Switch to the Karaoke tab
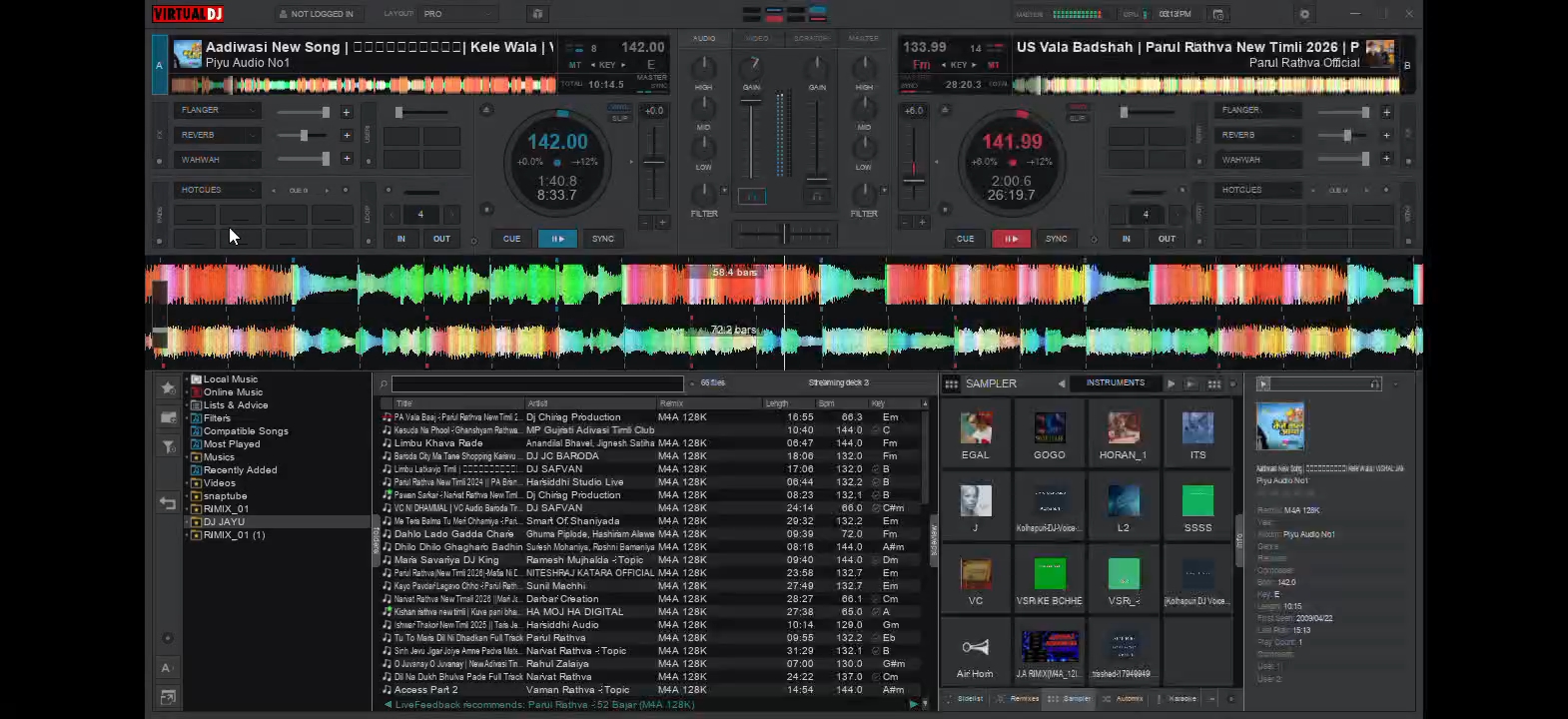This screenshot has width=1568, height=719. [1177, 699]
